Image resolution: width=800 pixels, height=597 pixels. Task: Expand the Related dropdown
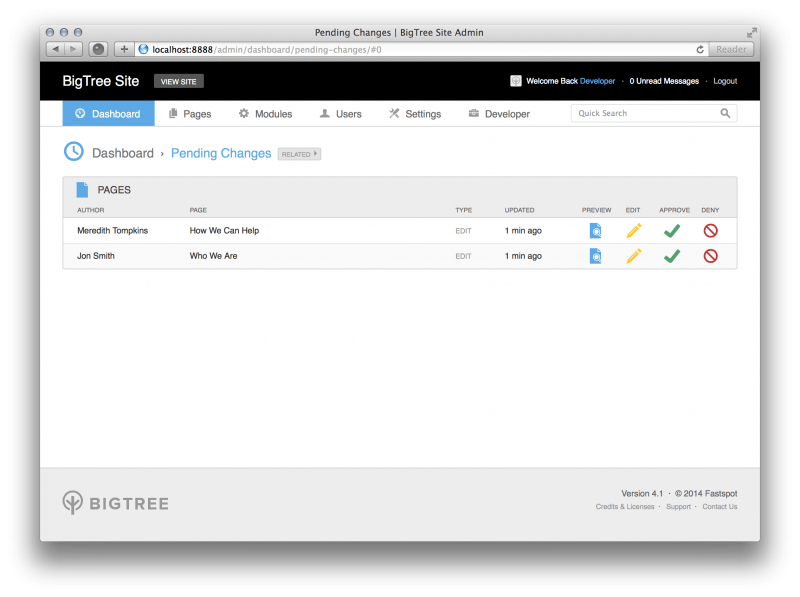pyautogui.click(x=299, y=154)
